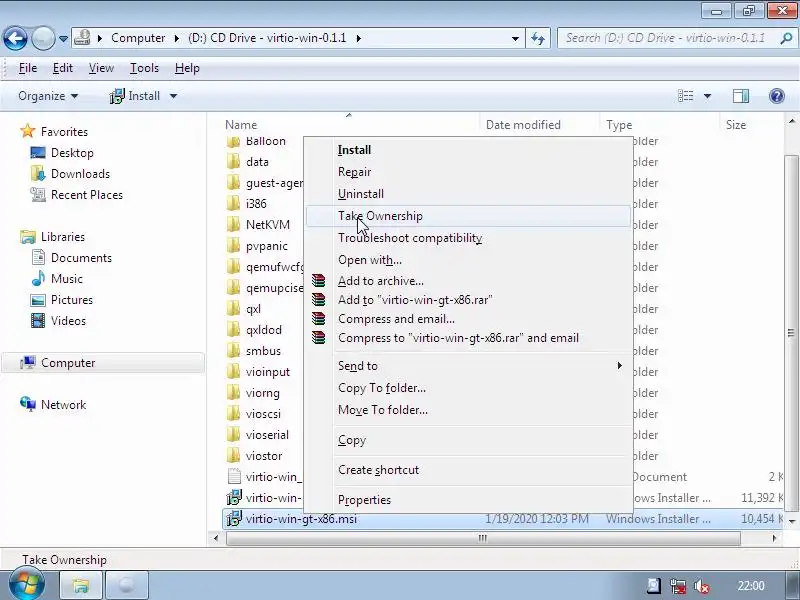Viewport: 800px width, 600px height.
Task: Expand the address bar history dropdown
Action: 515,38
